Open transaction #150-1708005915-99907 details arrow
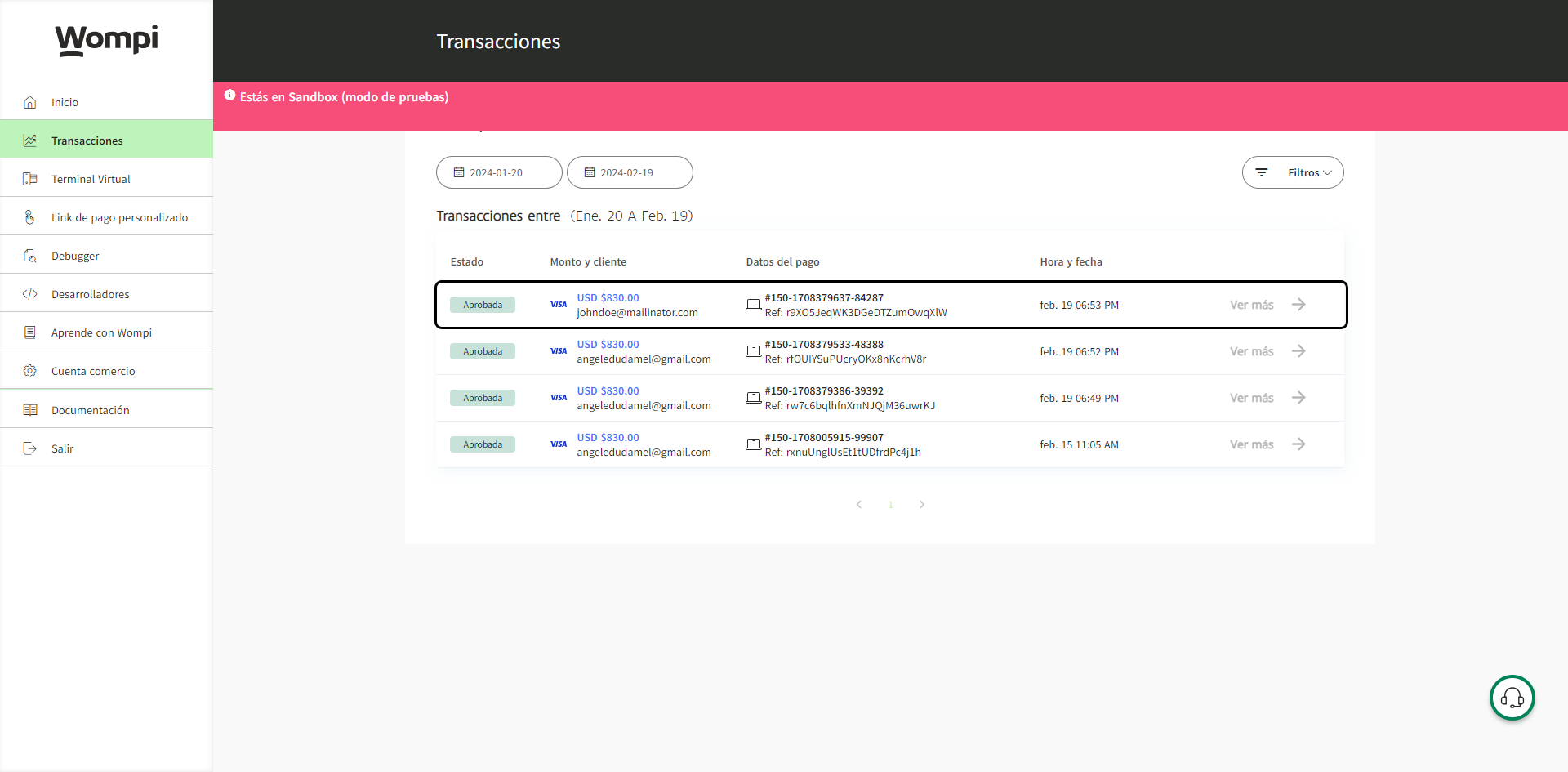Screen dimensions: 1568x772 click(x=1298, y=444)
